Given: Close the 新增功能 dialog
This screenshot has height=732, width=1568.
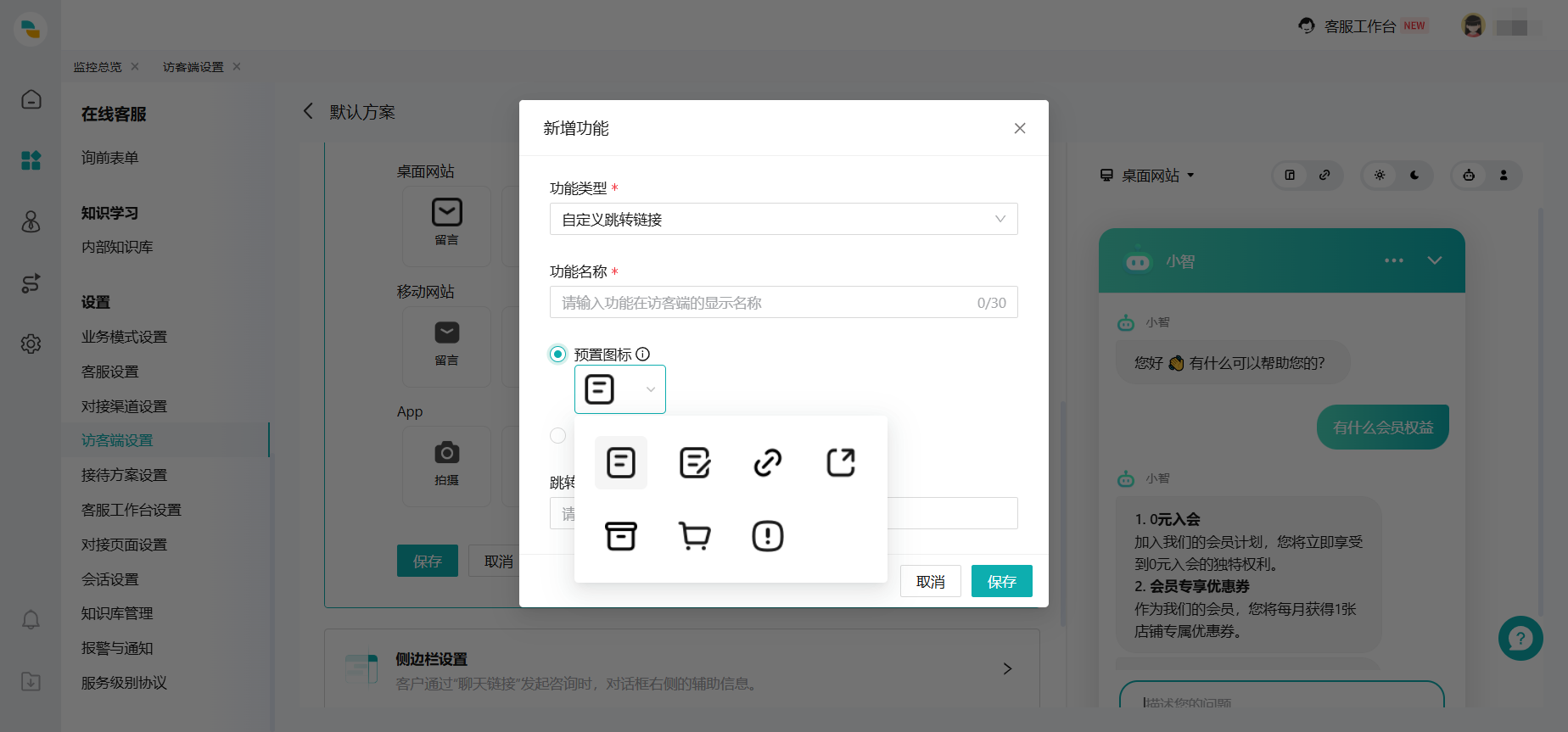Looking at the screenshot, I should (1020, 128).
